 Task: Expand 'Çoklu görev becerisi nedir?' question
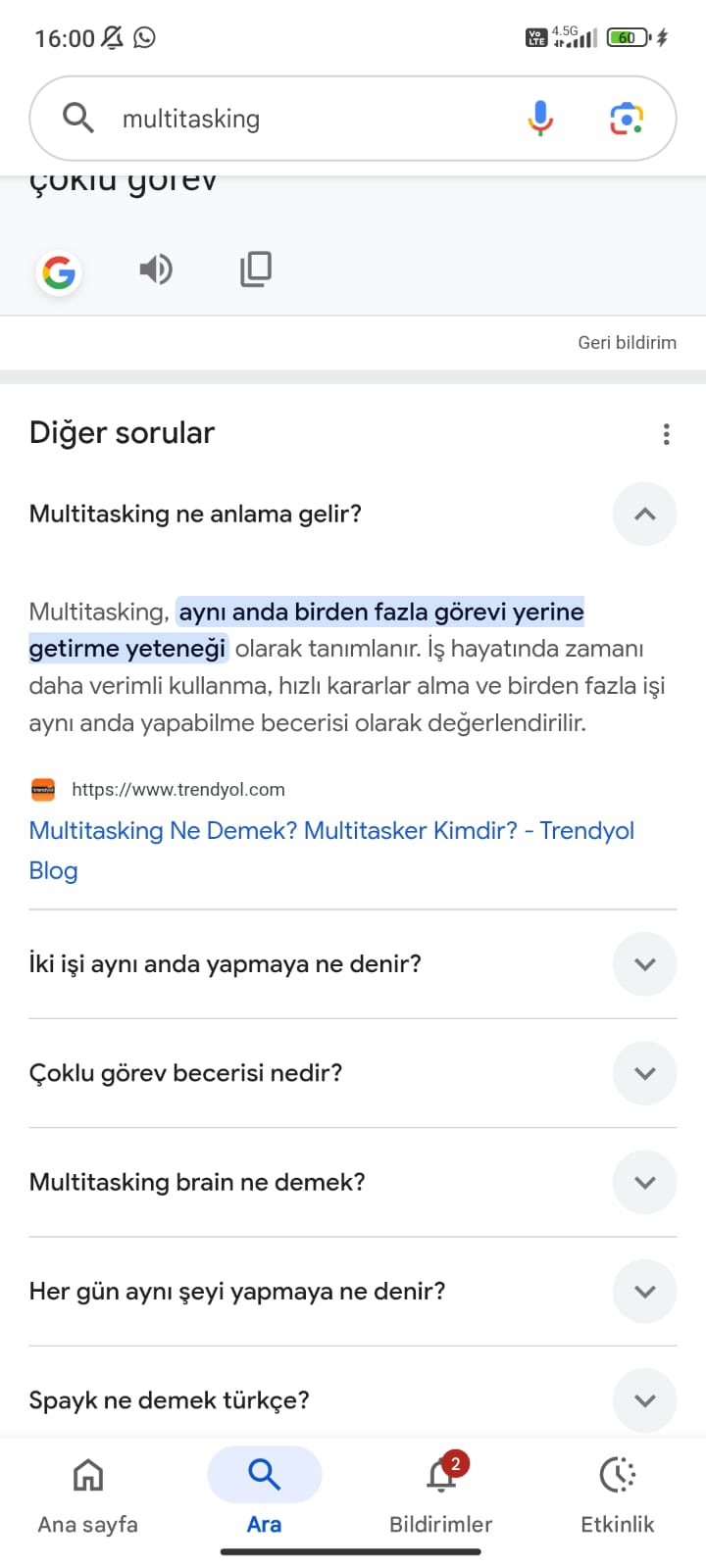pos(644,1073)
